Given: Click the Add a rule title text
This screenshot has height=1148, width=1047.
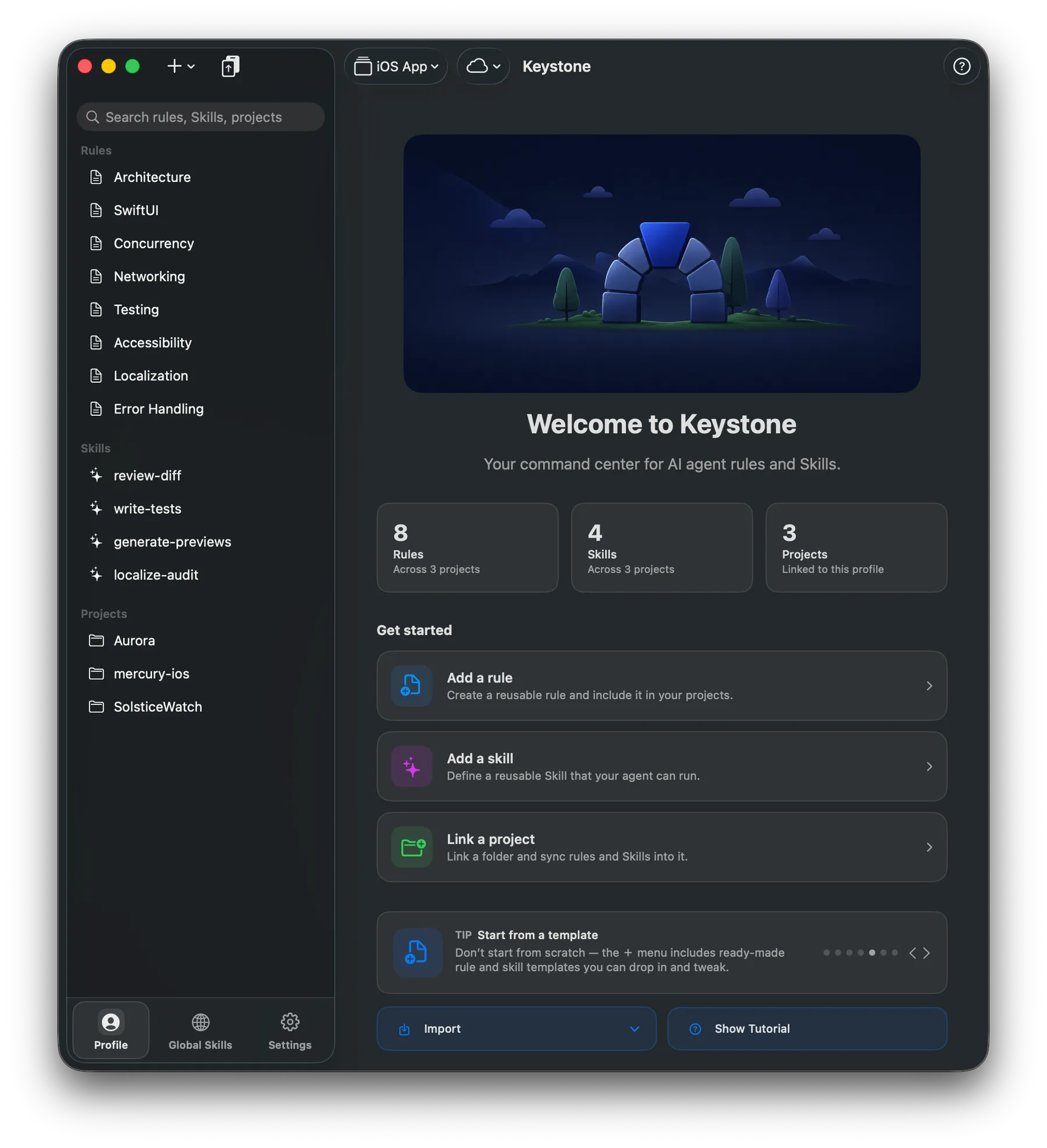Looking at the screenshot, I should (480, 678).
